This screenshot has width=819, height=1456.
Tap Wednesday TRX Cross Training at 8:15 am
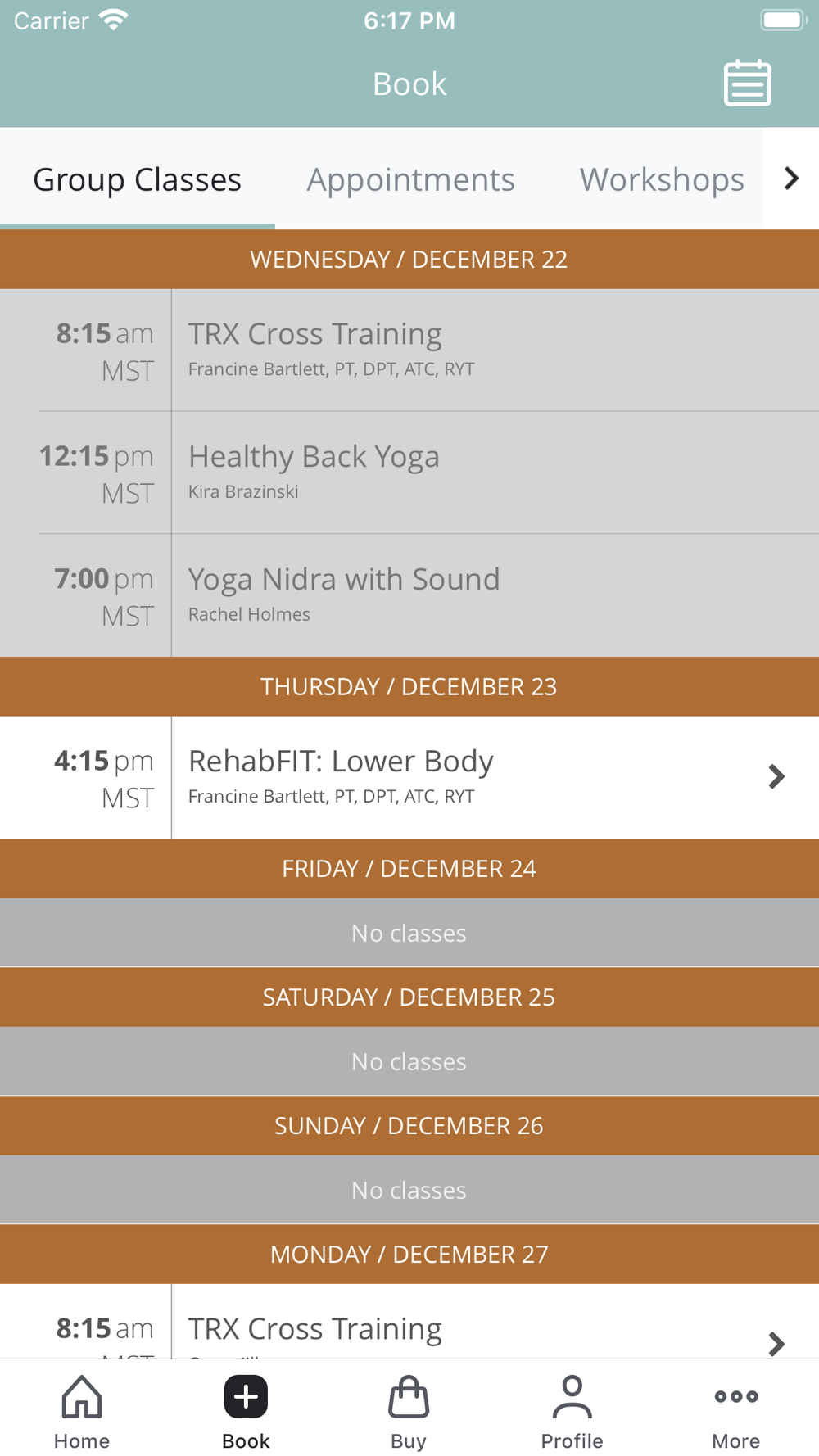[409, 350]
